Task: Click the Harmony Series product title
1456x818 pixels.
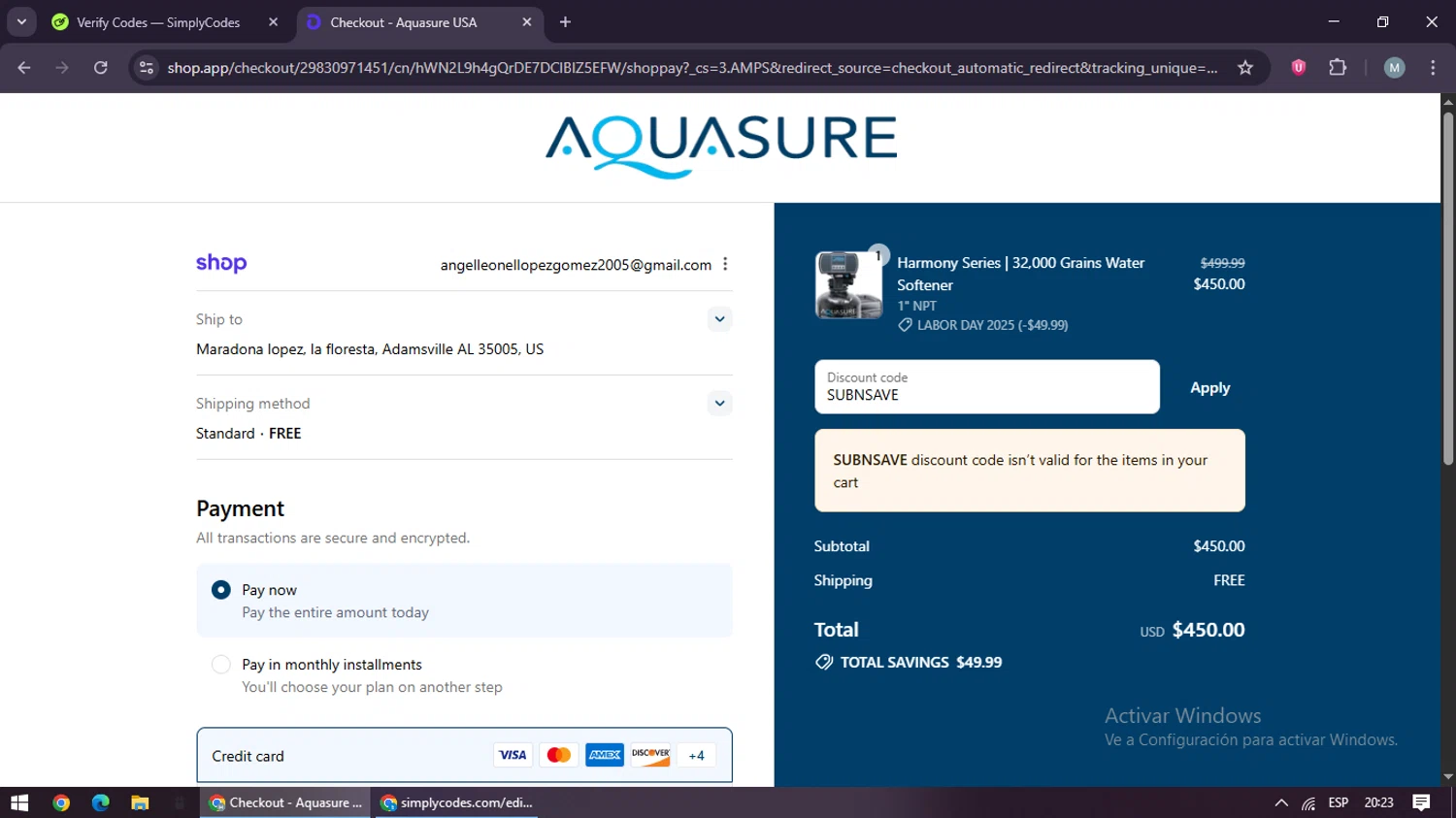Action: coord(1020,274)
